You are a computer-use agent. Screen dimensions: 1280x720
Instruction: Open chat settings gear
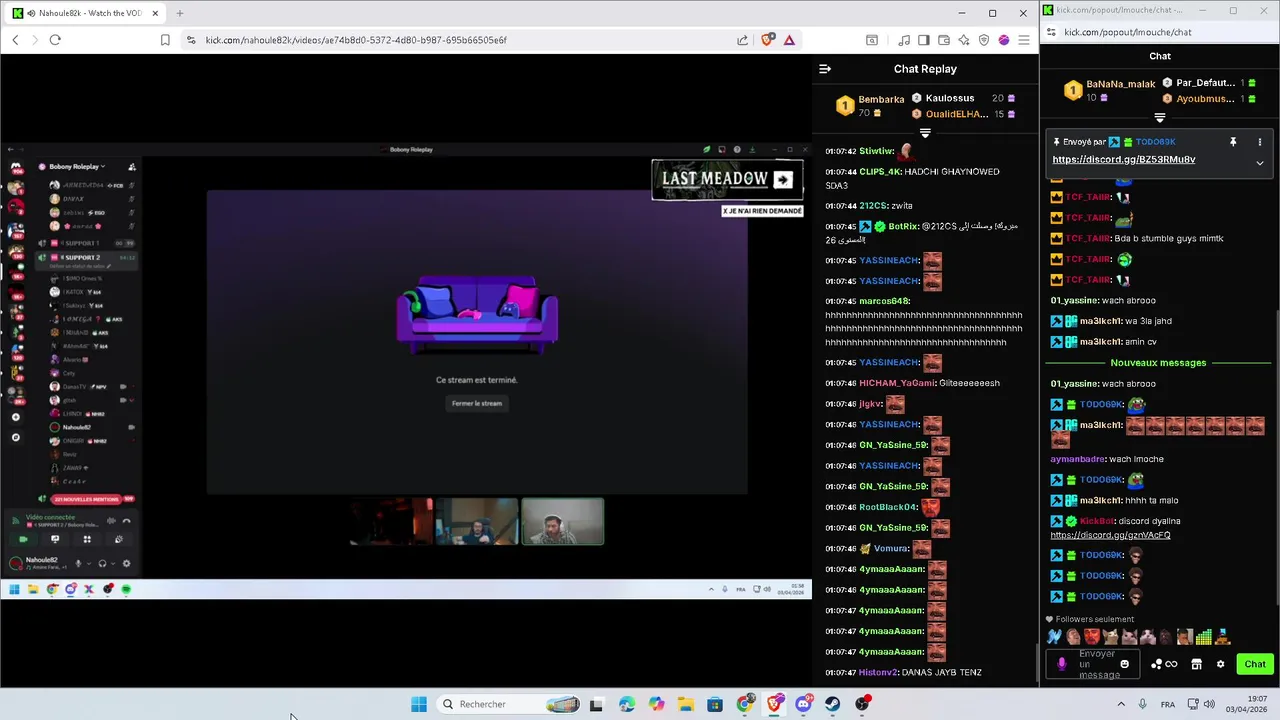[1220, 664]
